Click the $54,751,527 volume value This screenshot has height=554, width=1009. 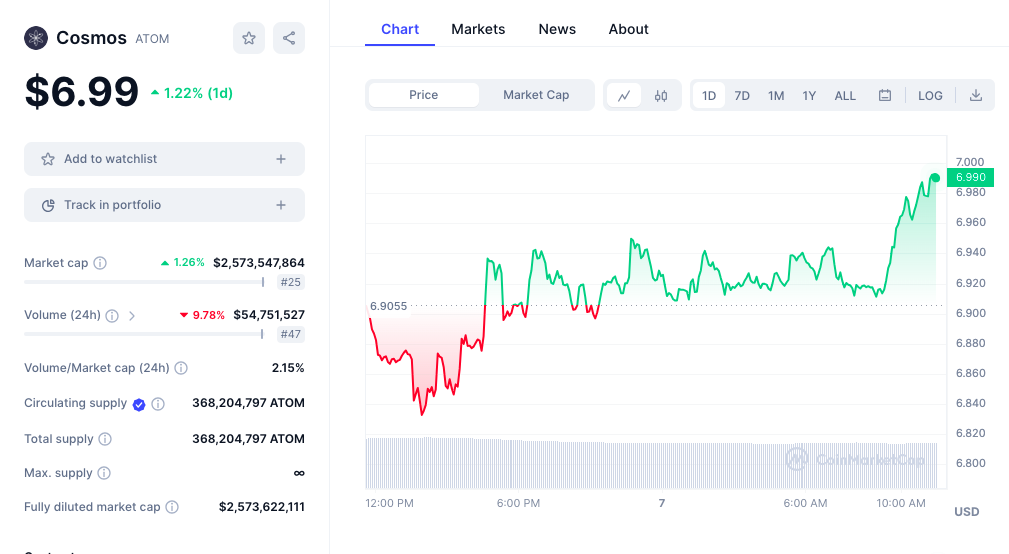(269, 315)
